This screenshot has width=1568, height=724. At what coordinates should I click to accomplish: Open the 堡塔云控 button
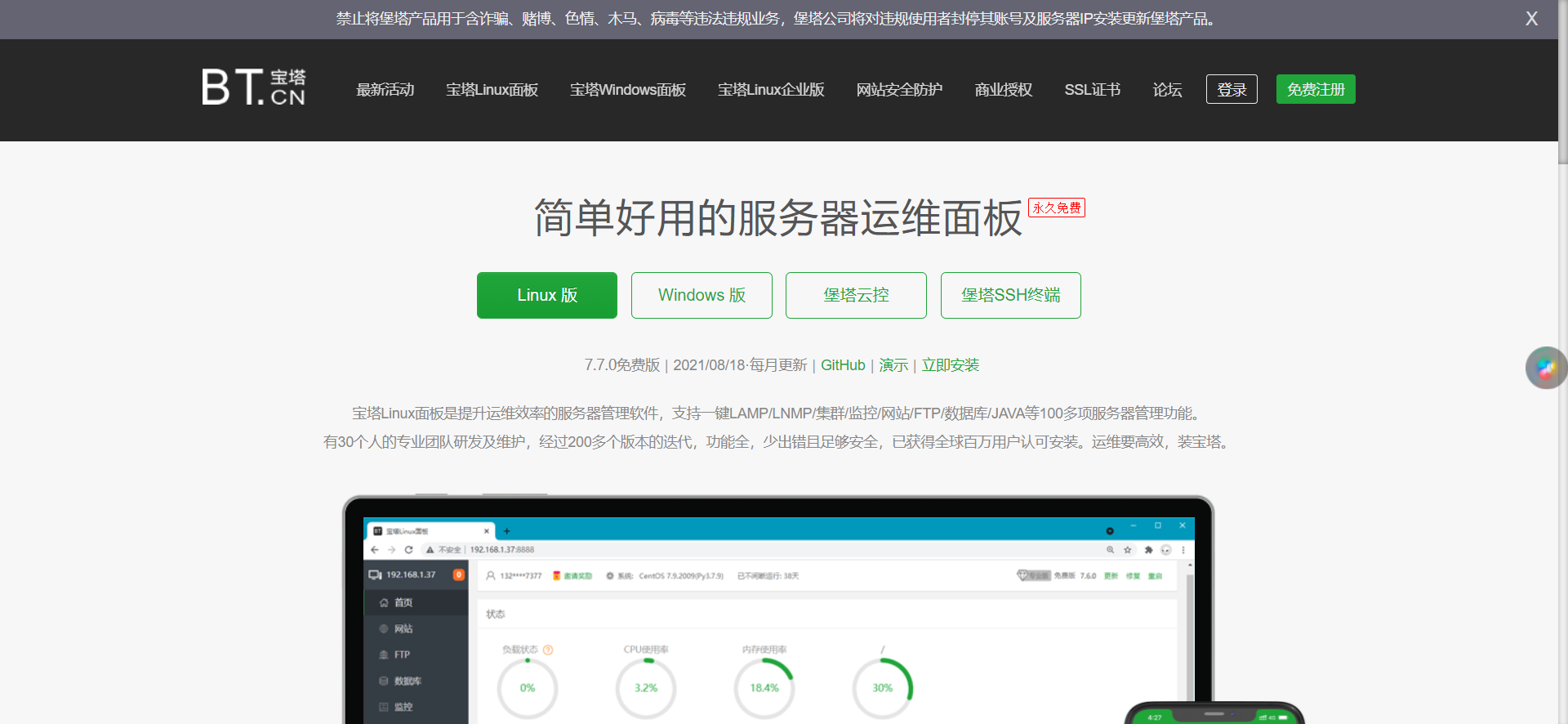pos(856,295)
